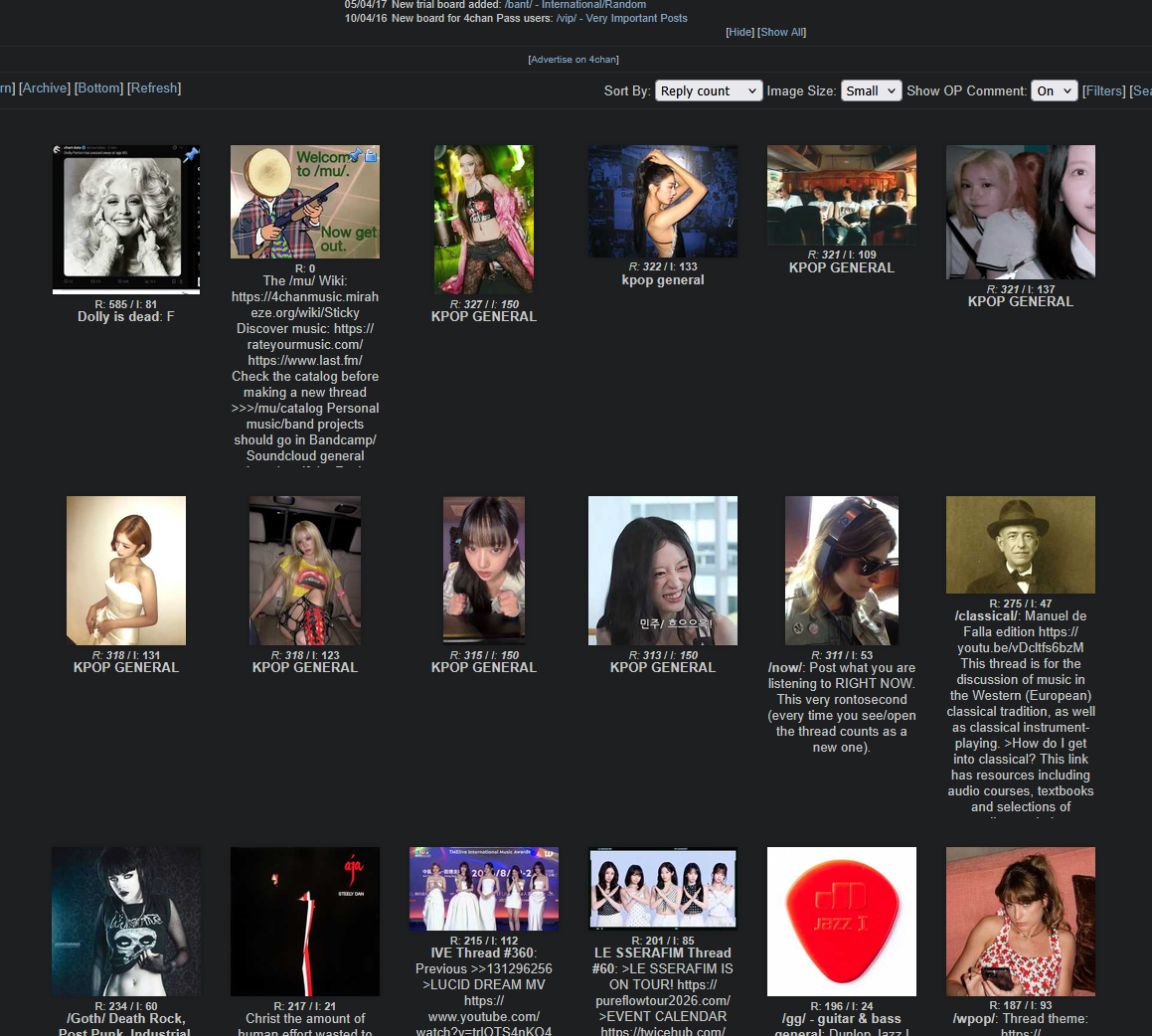The height and width of the screenshot is (1036, 1152).
Task: Click 'R: 318 / I: 123' reply count
Action: click(305, 655)
